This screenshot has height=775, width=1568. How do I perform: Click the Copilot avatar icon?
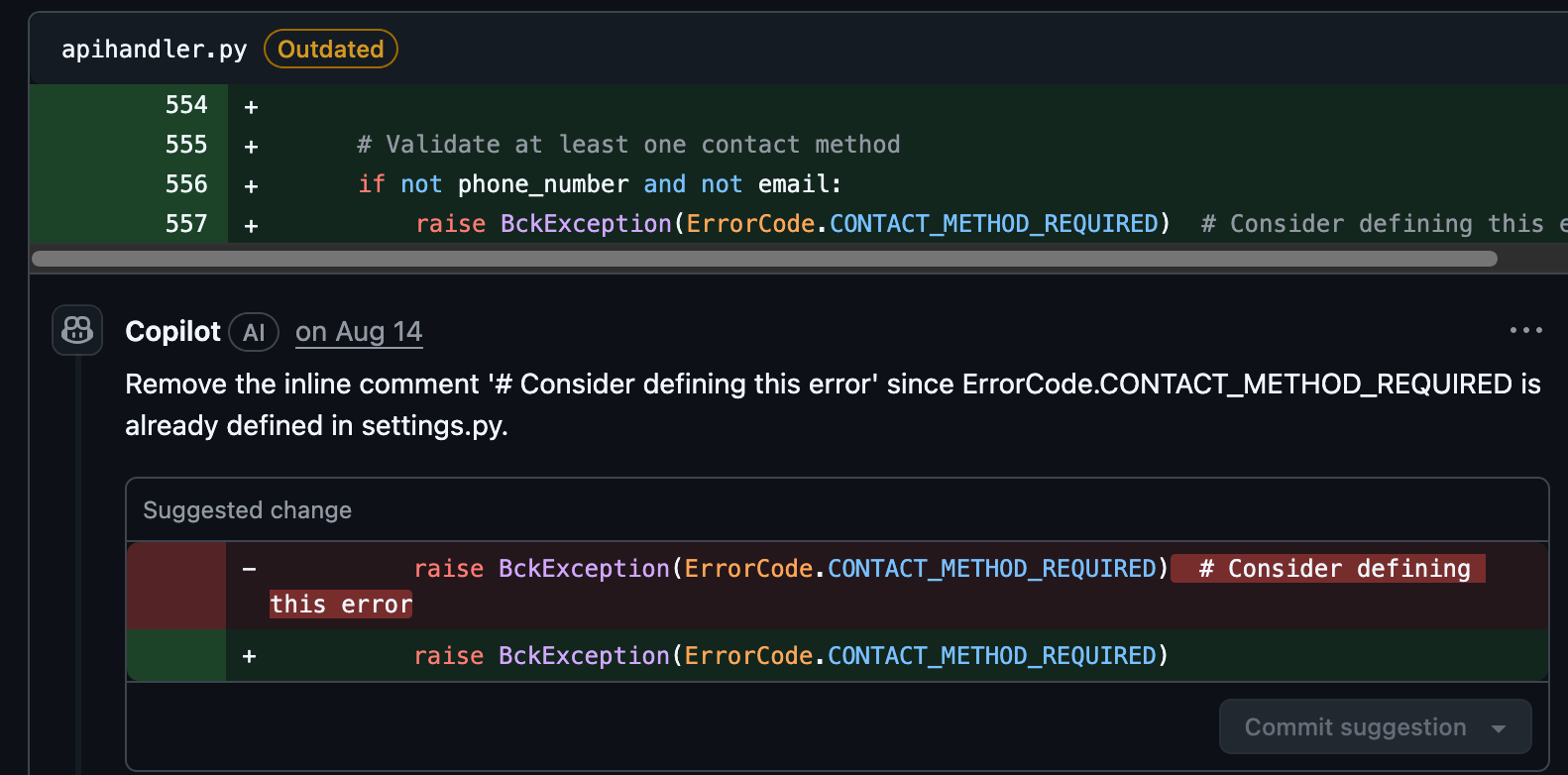(77, 330)
